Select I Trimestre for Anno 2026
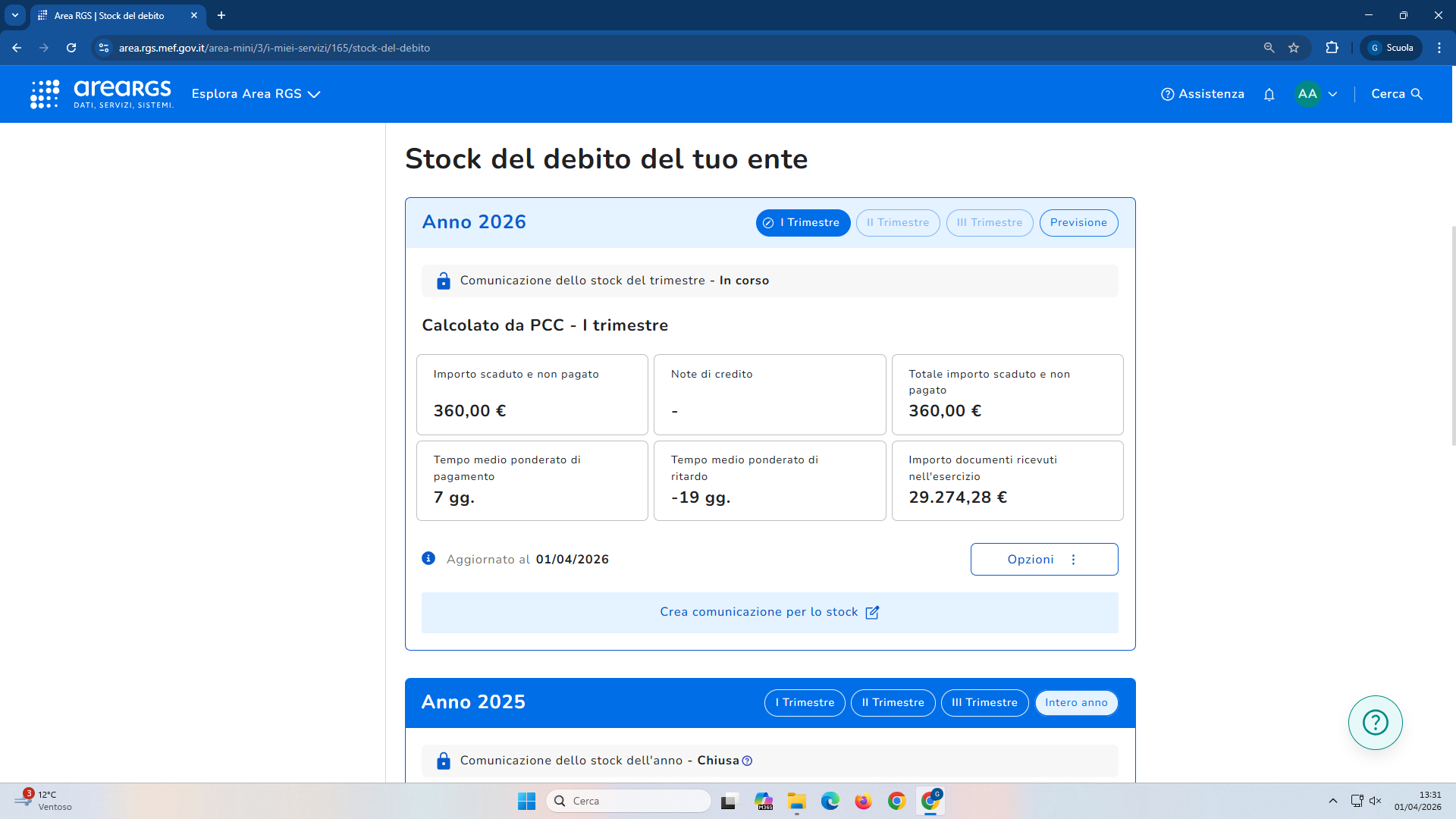1456x819 pixels. 802,223
